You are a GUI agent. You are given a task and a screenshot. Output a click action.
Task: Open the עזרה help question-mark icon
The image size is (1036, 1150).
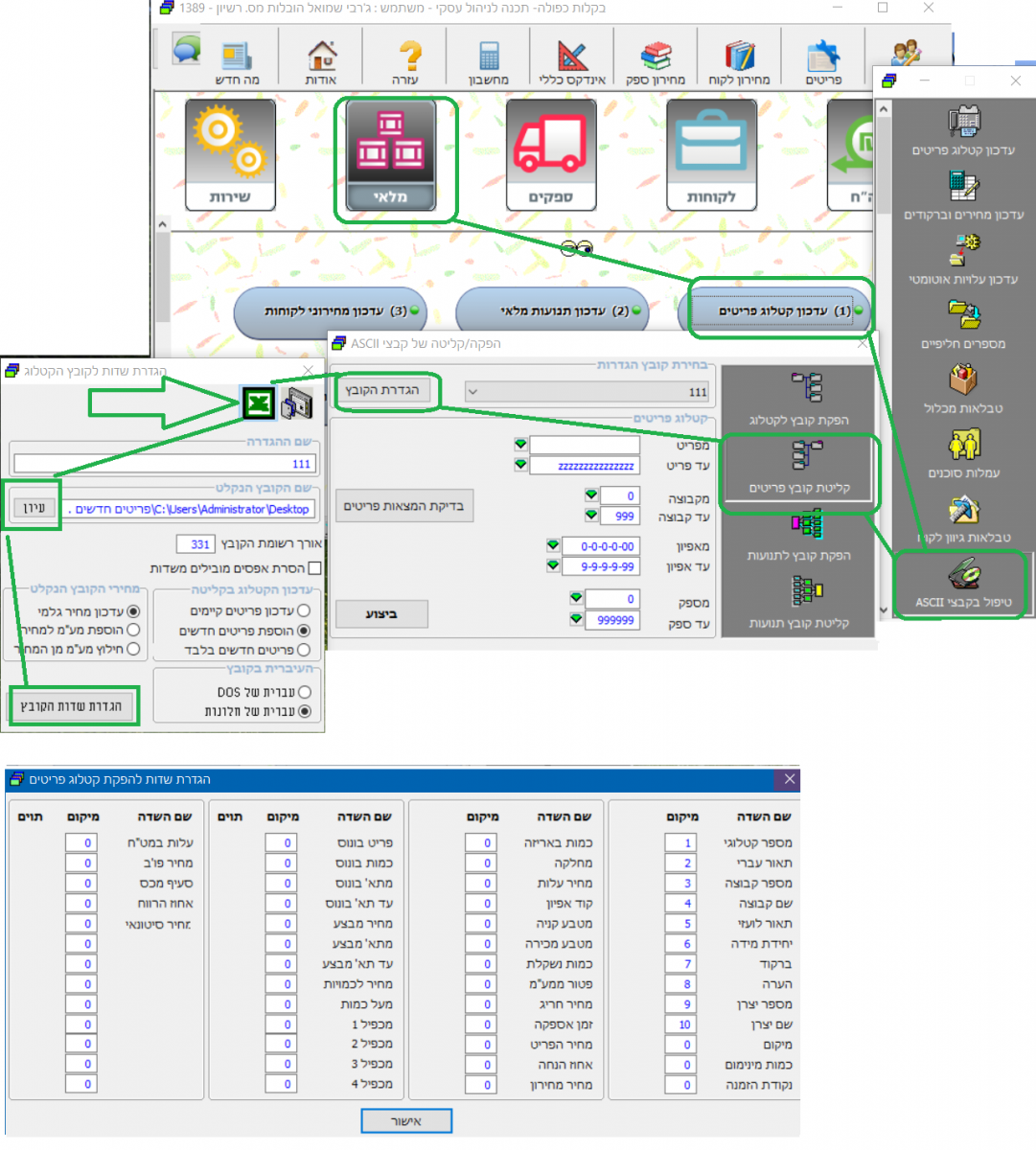pyautogui.click(x=406, y=61)
